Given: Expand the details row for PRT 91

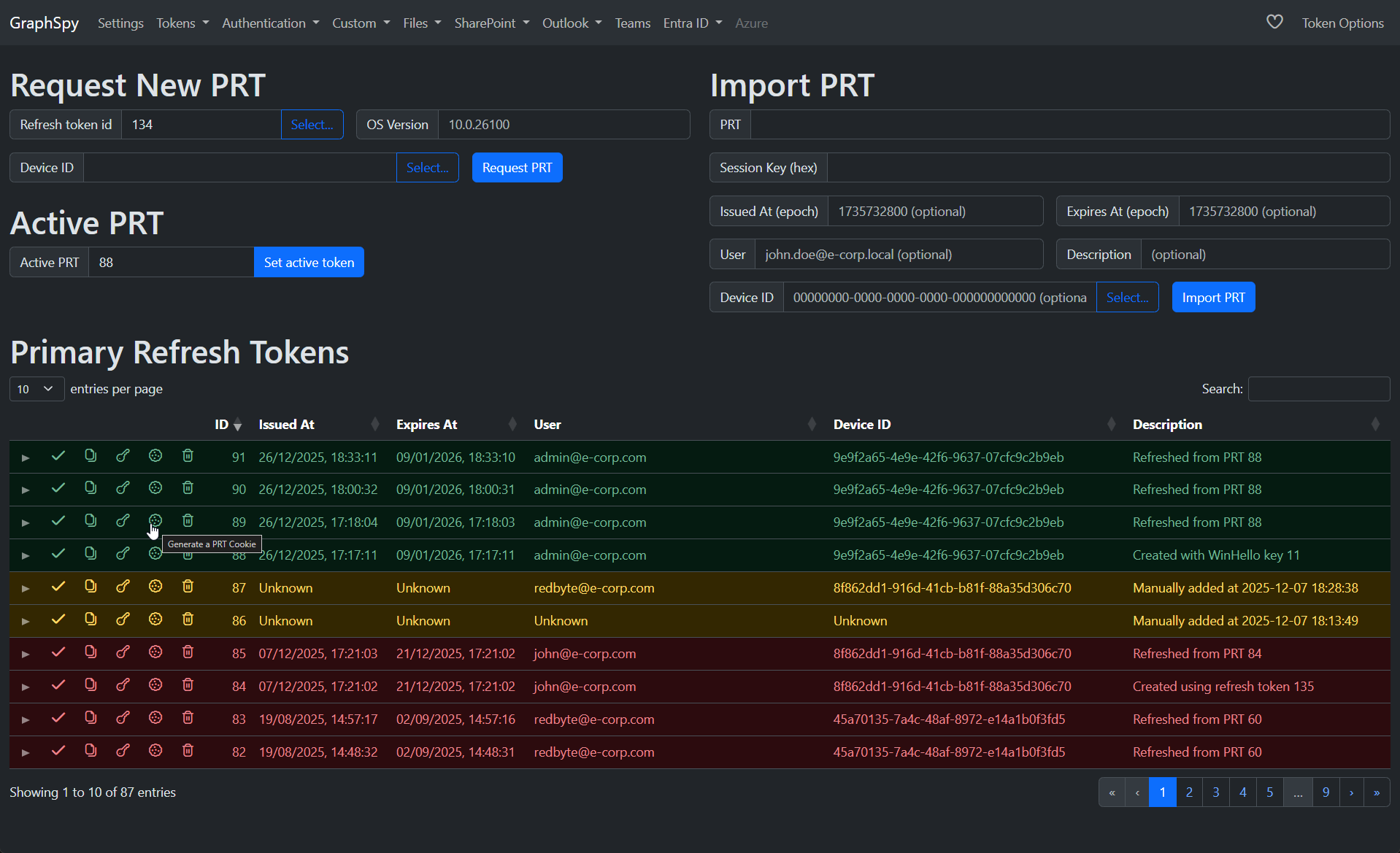Looking at the screenshot, I should pos(26,458).
